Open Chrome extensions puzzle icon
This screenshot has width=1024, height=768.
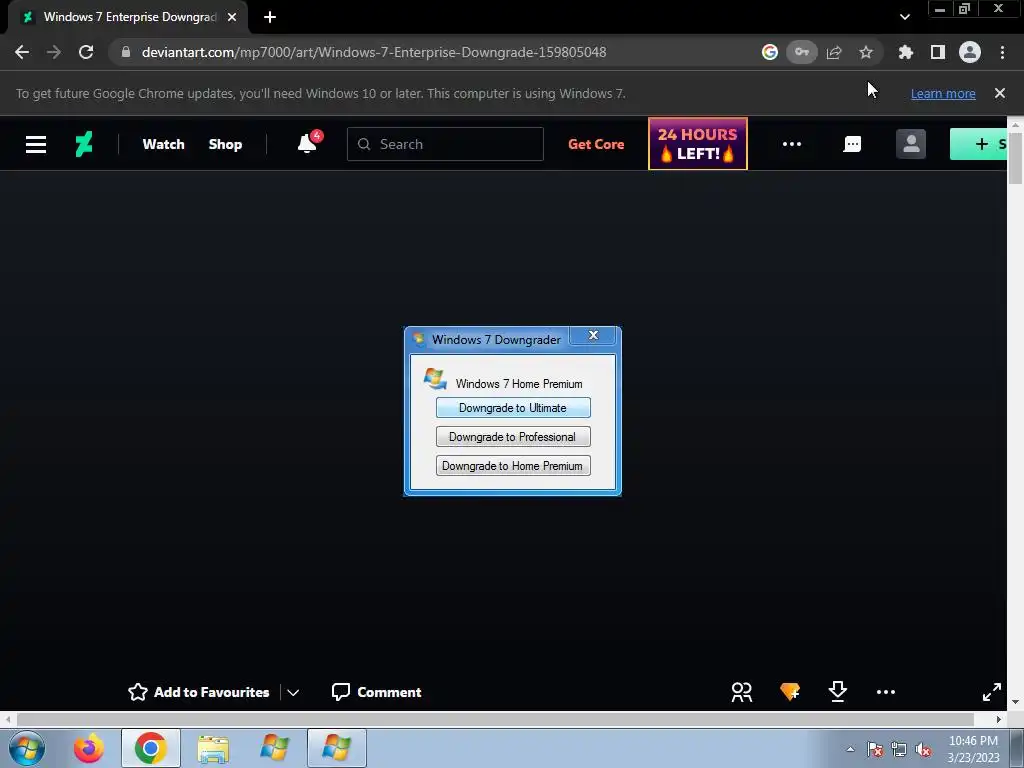[905, 52]
